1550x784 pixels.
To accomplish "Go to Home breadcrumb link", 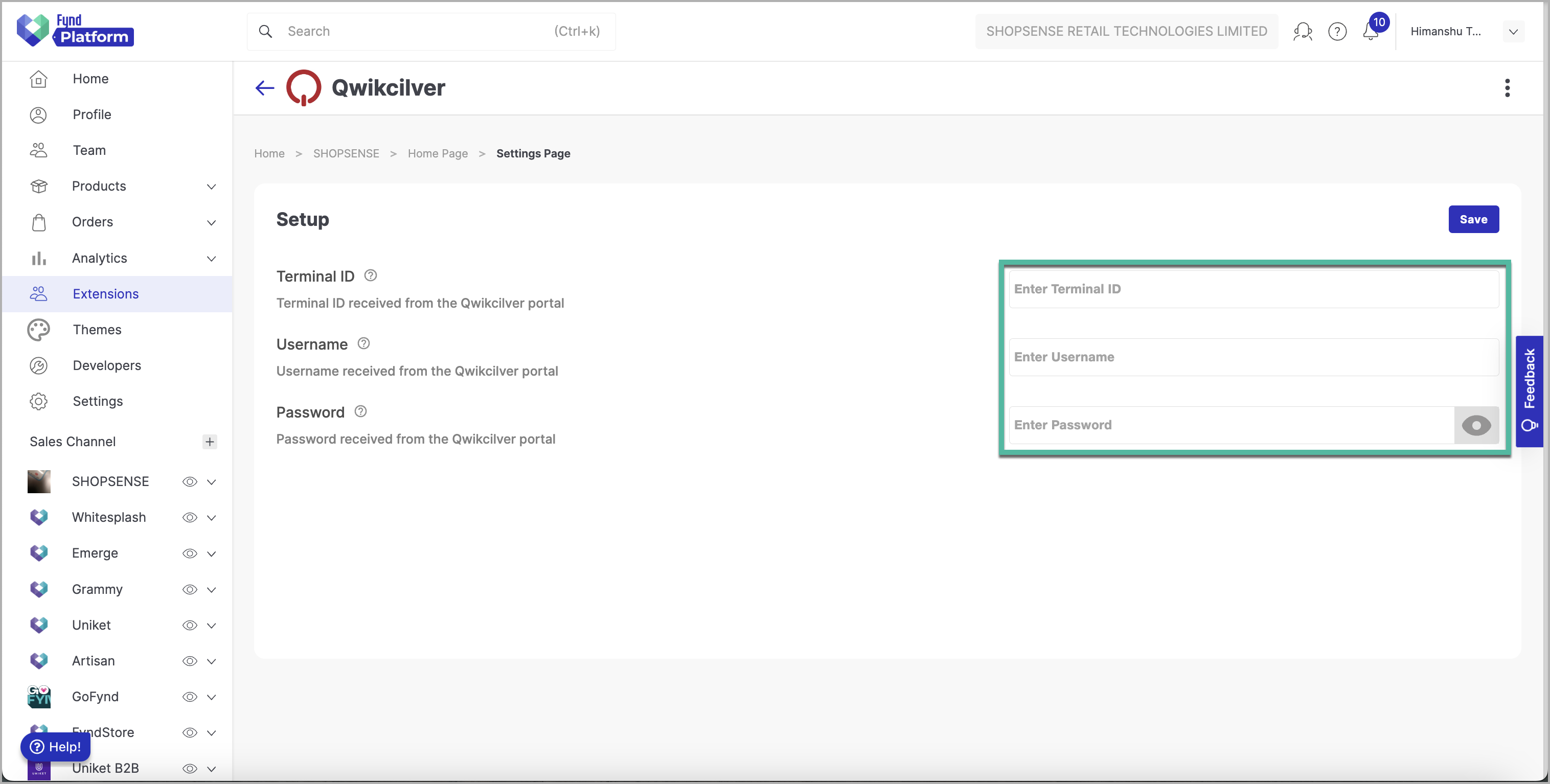I will click(269, 153).
